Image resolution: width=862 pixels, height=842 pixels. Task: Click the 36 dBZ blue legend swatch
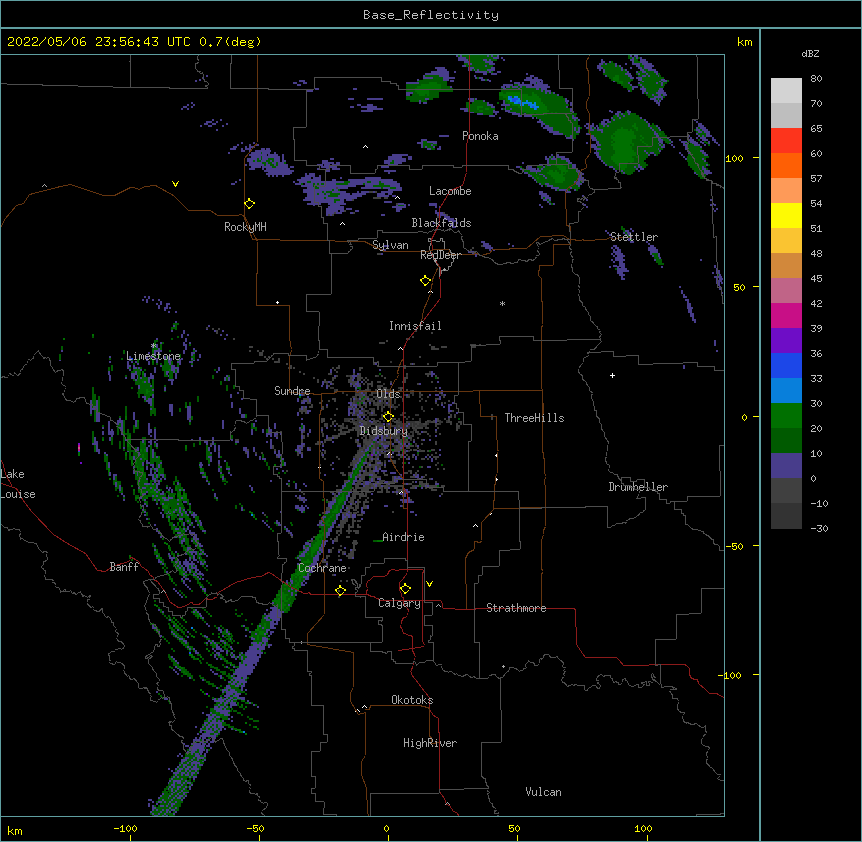point(786,365)
